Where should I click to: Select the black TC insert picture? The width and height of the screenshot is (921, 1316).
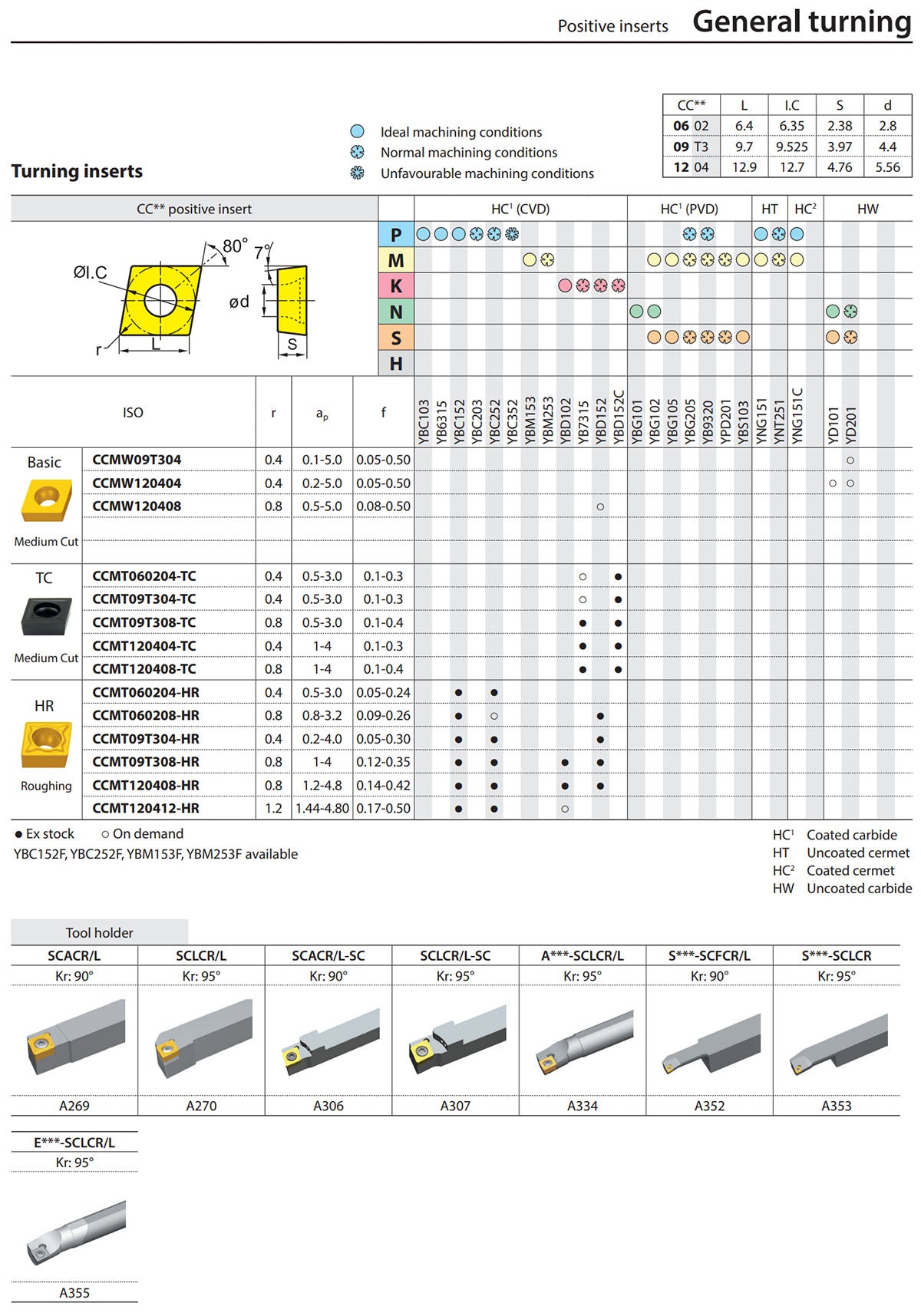pos(47,616)
